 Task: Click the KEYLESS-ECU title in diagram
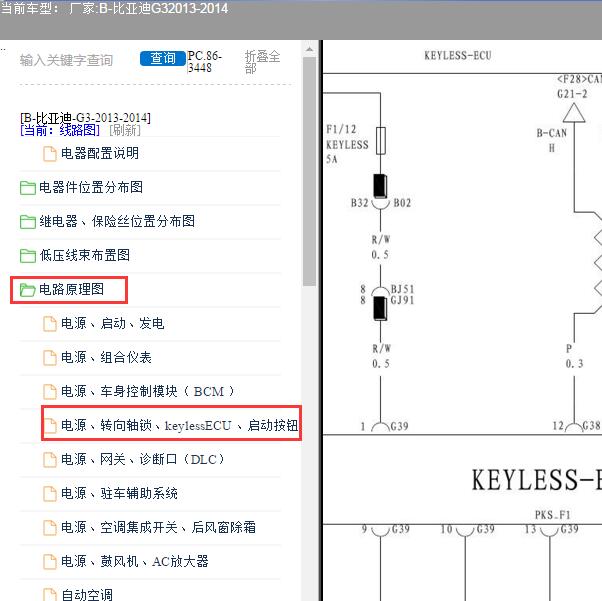point(458,56)
